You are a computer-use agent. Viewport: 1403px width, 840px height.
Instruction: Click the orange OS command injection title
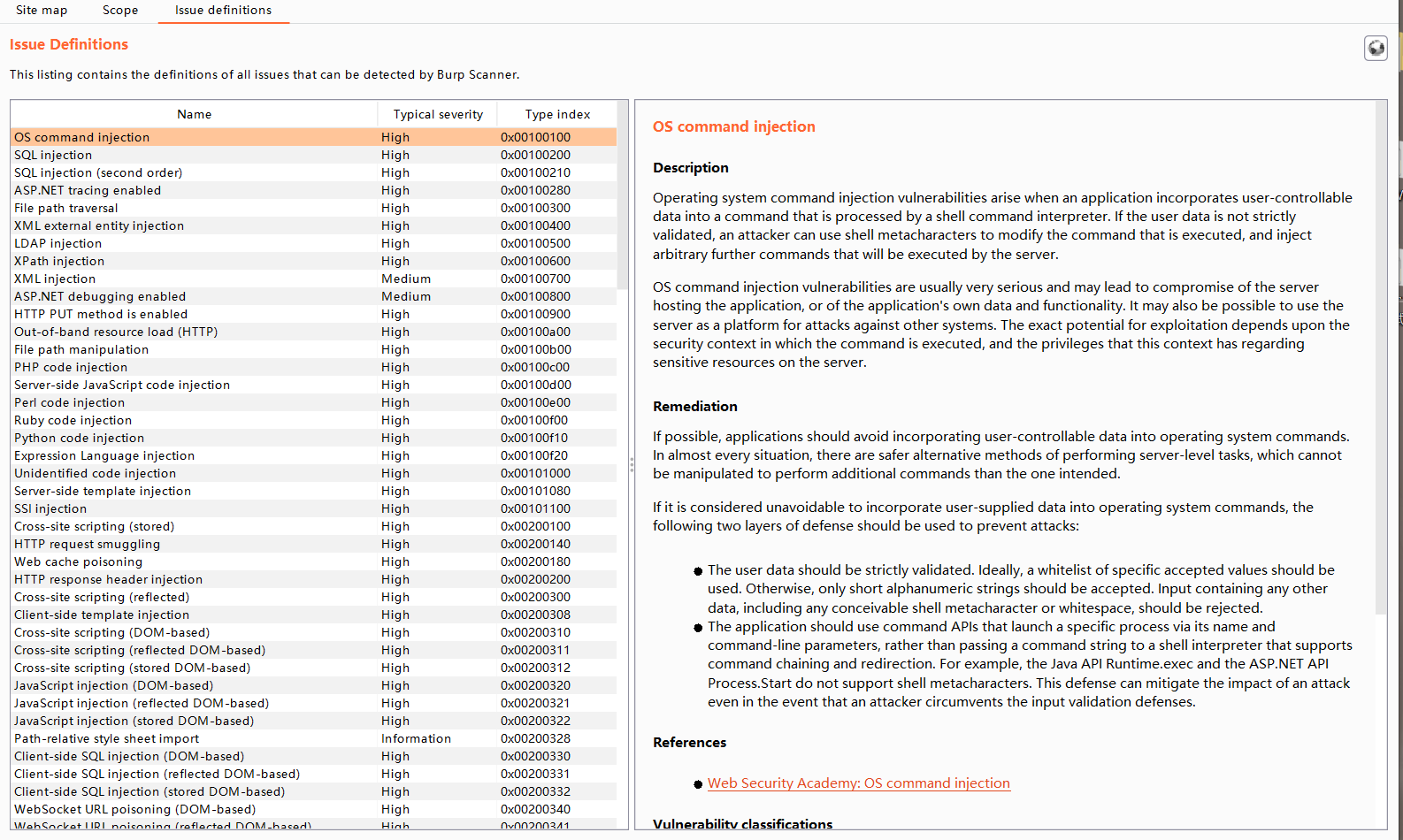click(734, 126)
